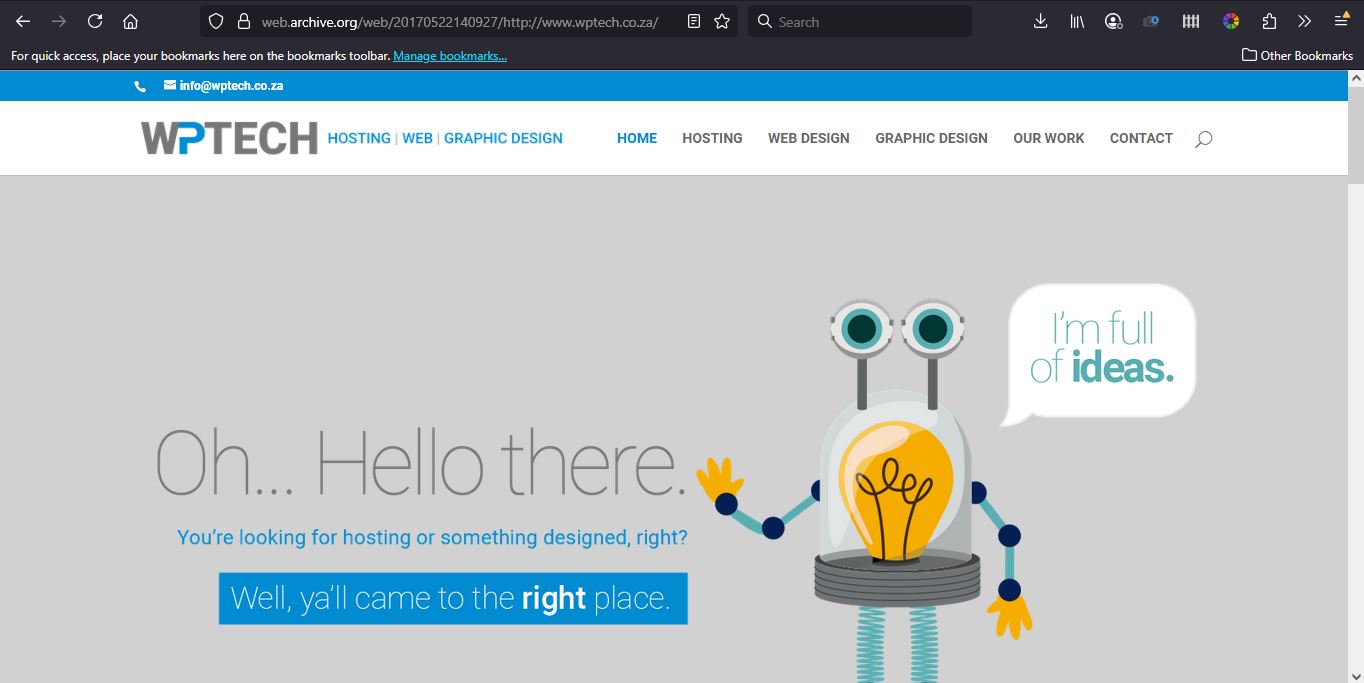
Task: Open the Other Bookmarks folder
Action: [x=1297, y=56]
